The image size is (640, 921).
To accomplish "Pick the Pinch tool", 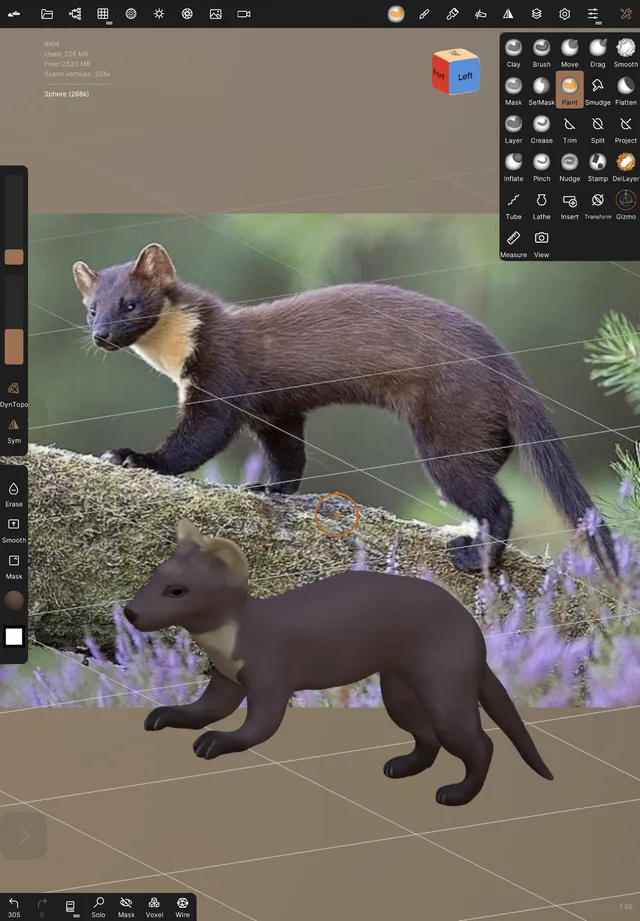I will (x=541, y=167).
